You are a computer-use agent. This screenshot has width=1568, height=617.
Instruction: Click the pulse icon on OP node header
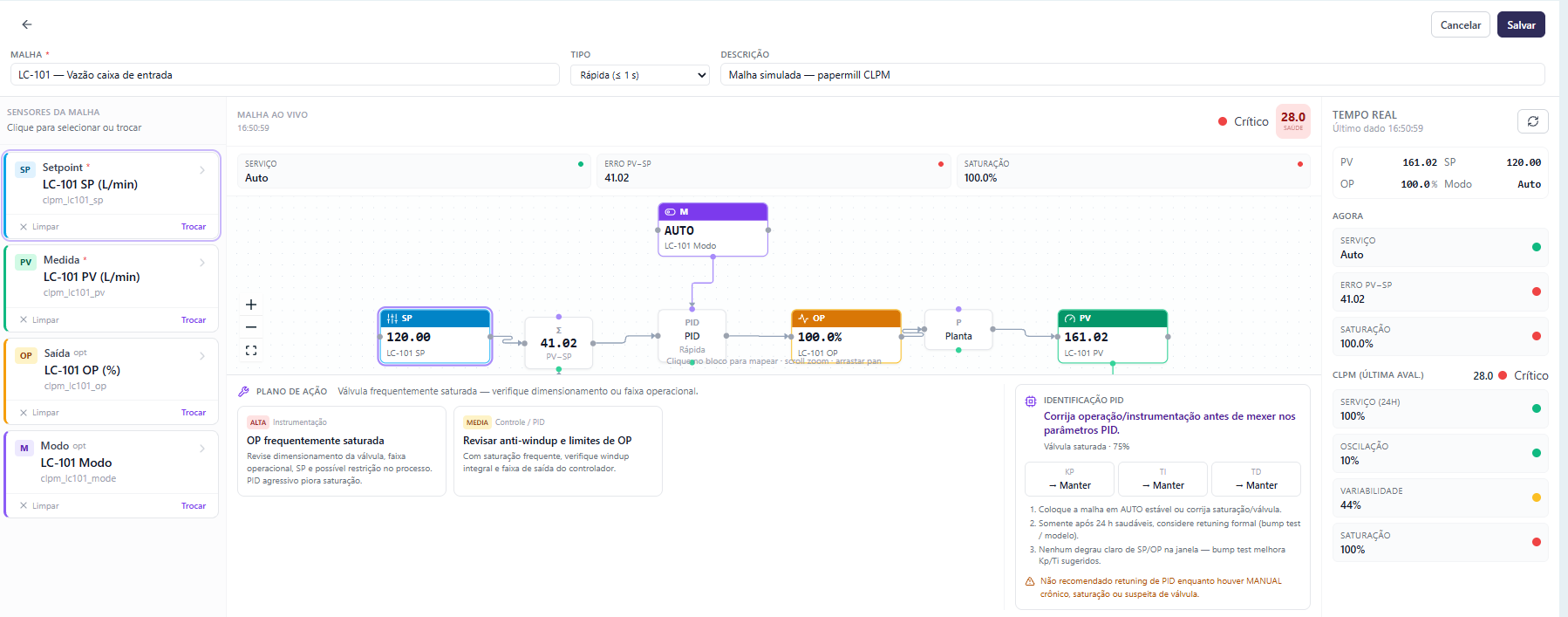point(803,319)
